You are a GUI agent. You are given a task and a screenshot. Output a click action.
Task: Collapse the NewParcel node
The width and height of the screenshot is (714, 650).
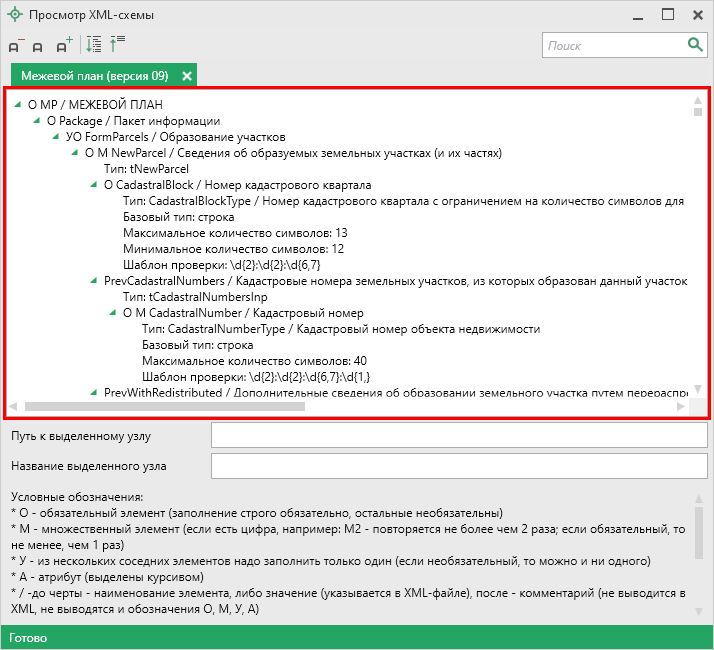[x=75, y=153]
